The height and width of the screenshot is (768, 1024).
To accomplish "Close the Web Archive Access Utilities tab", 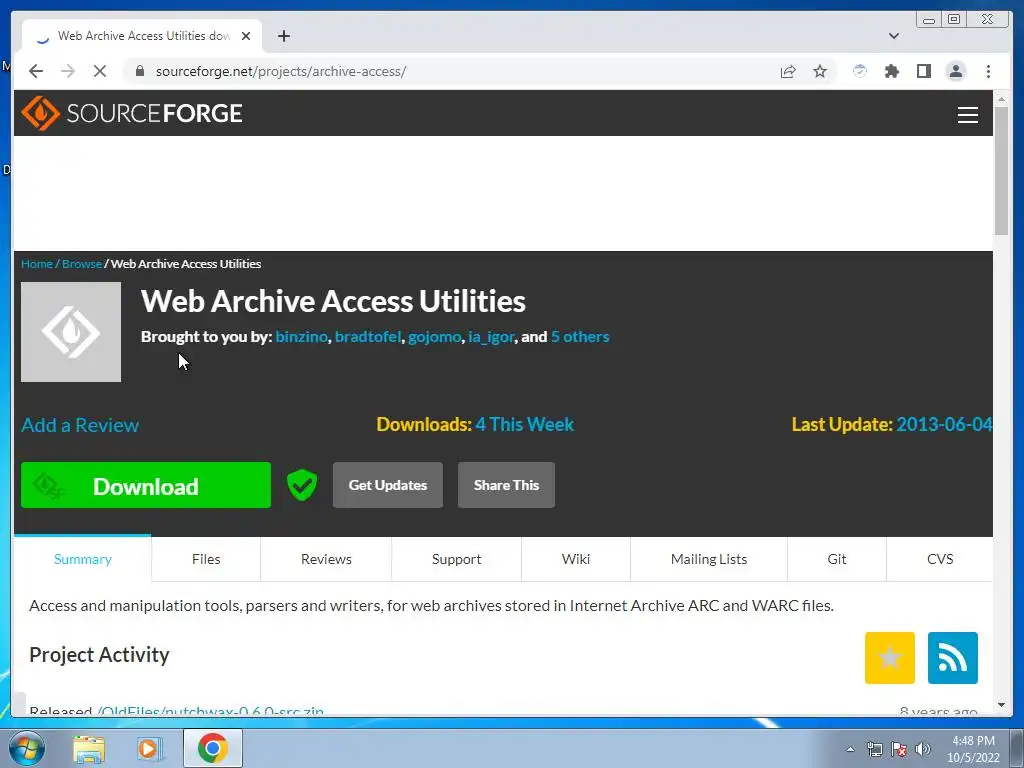I will [246, 36].
